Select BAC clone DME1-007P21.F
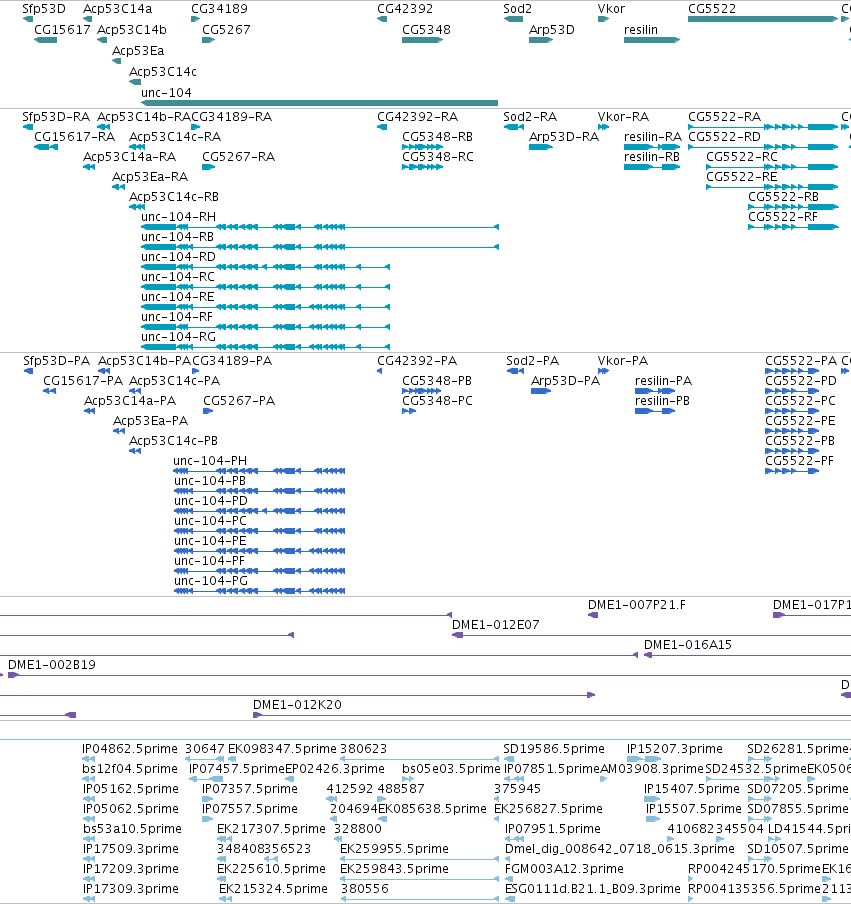This screenshot has width=851, height=904. [x=637, y=605]
